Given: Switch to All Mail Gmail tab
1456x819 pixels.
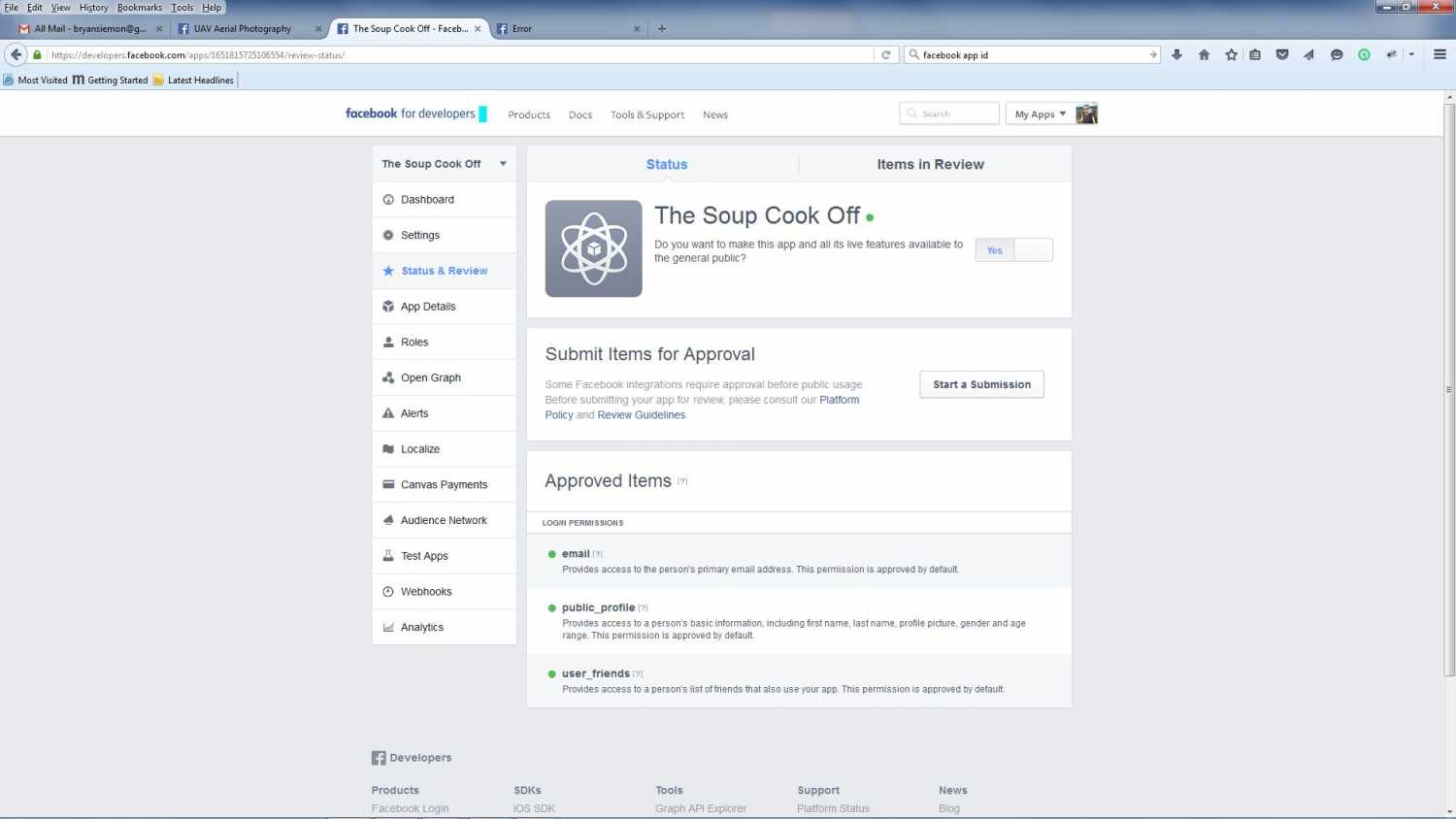Looking at the screenshot, I should [90, 28].
